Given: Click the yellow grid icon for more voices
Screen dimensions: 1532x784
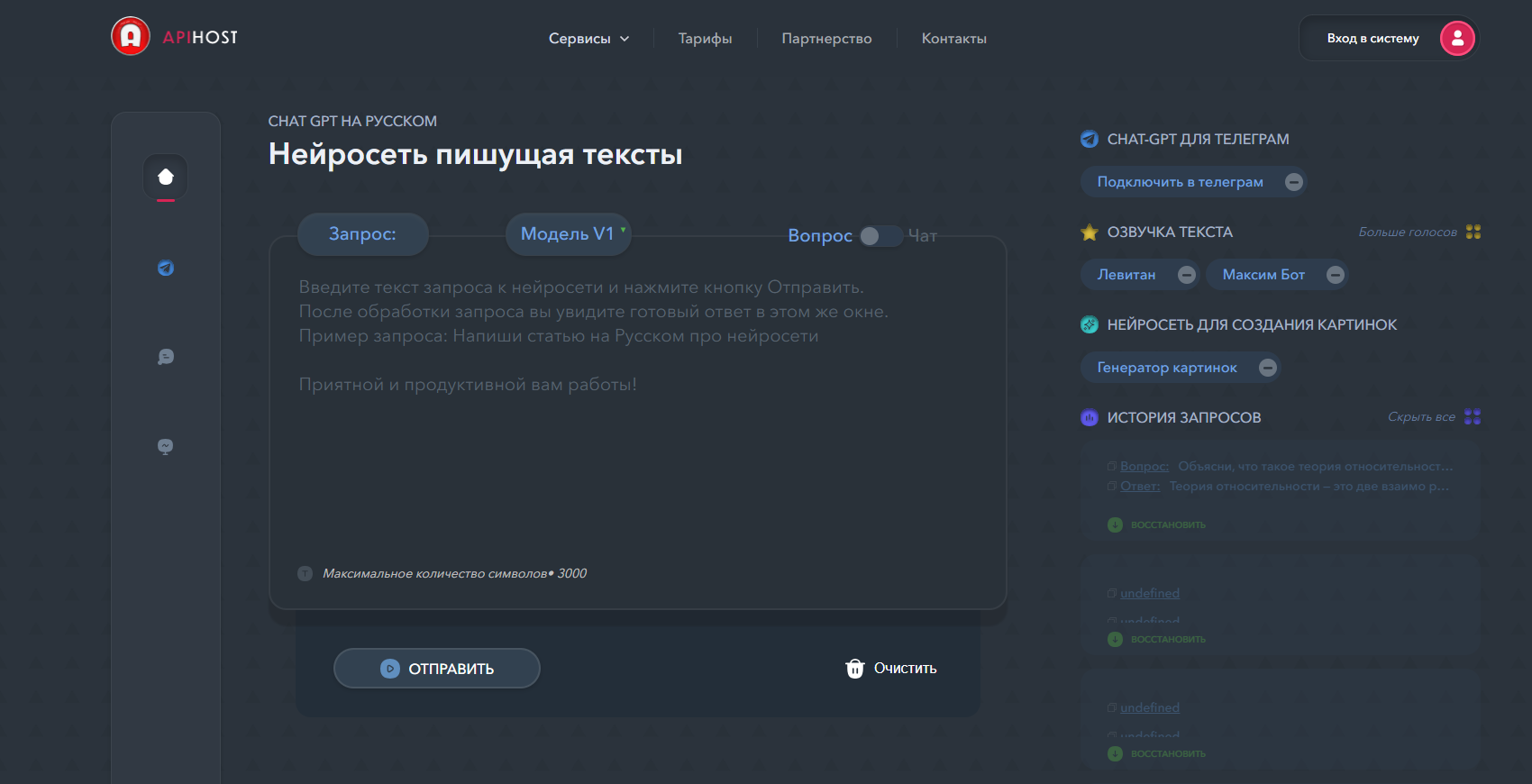Looking at the screenshot, I should pos(1473,232).
